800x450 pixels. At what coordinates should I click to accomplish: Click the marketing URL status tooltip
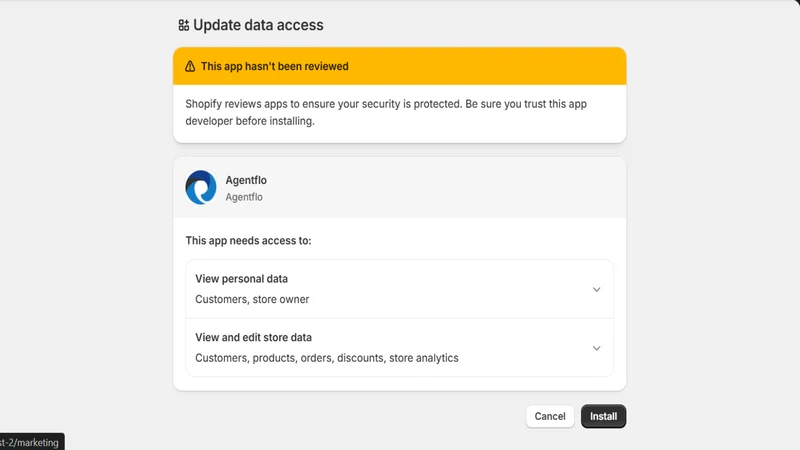point(32,442)
